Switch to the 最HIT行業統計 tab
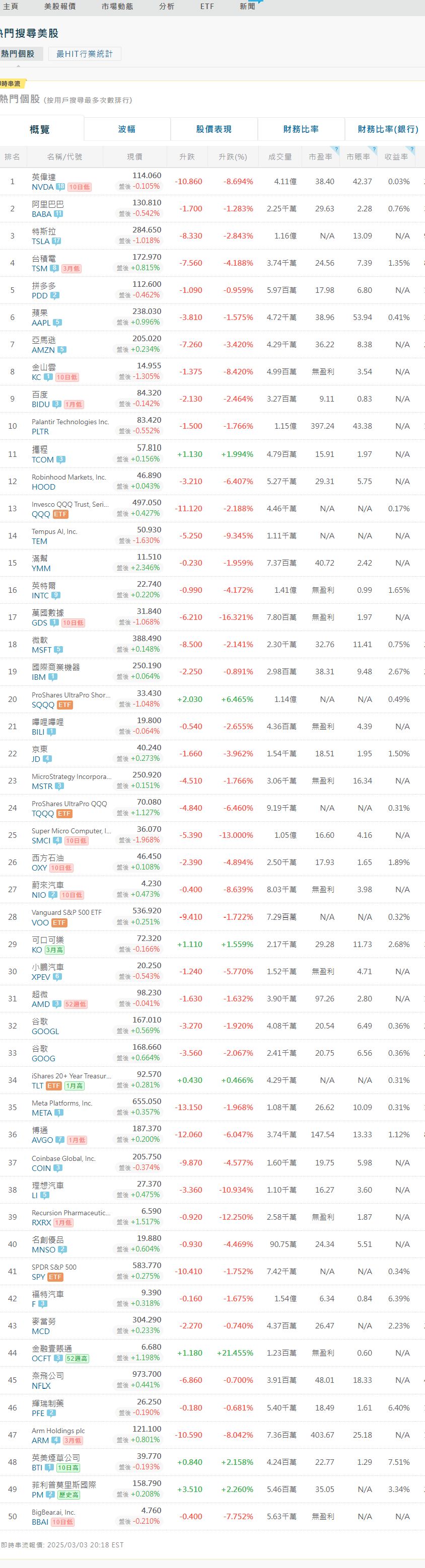This screenshot has height=1568, width=425. pyautogui.click(x=85, y=54)
